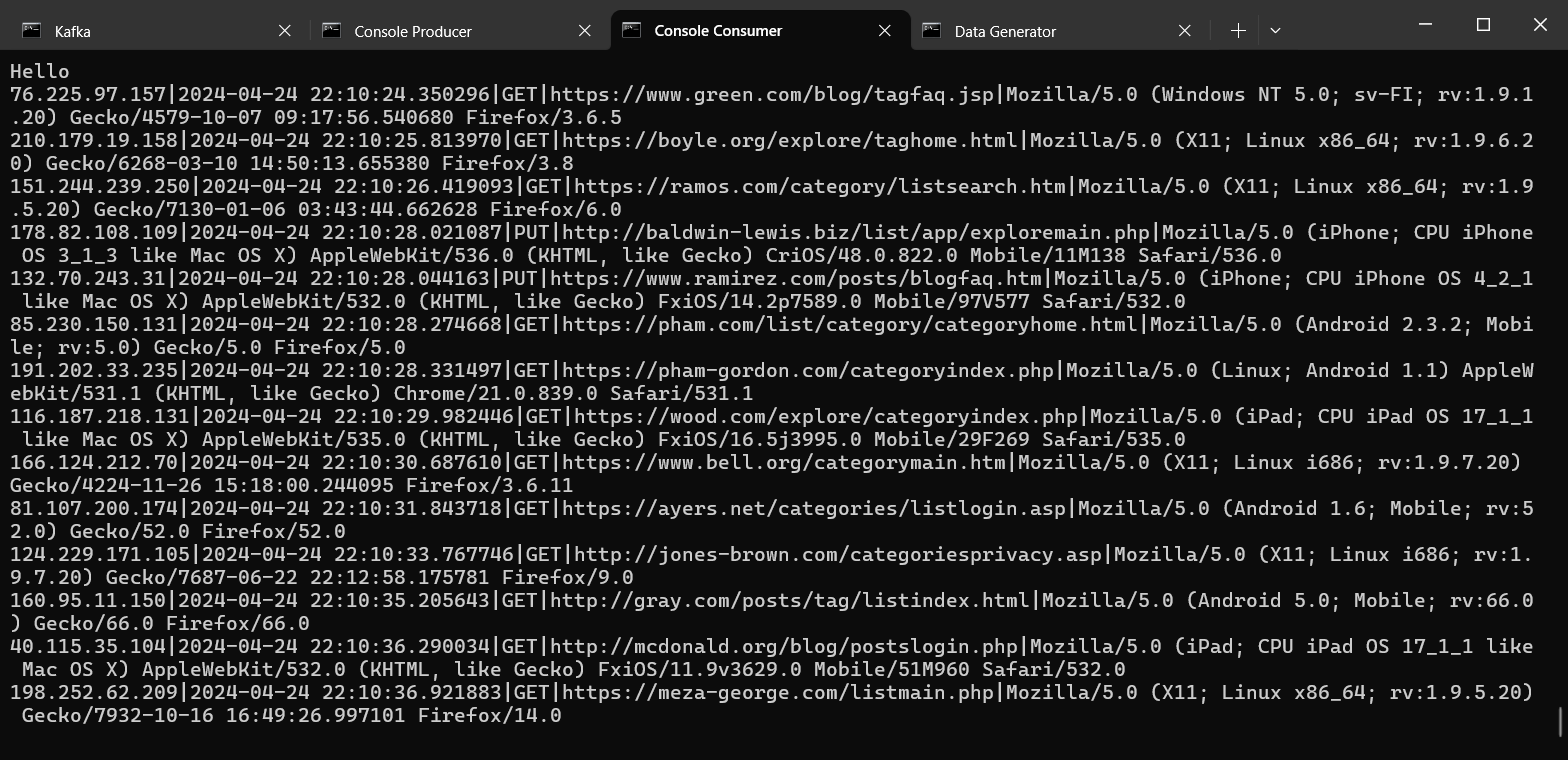Click the Console Producer tab's terminal icon
This screenshot has width=1568, height=760.
(332, 31)
